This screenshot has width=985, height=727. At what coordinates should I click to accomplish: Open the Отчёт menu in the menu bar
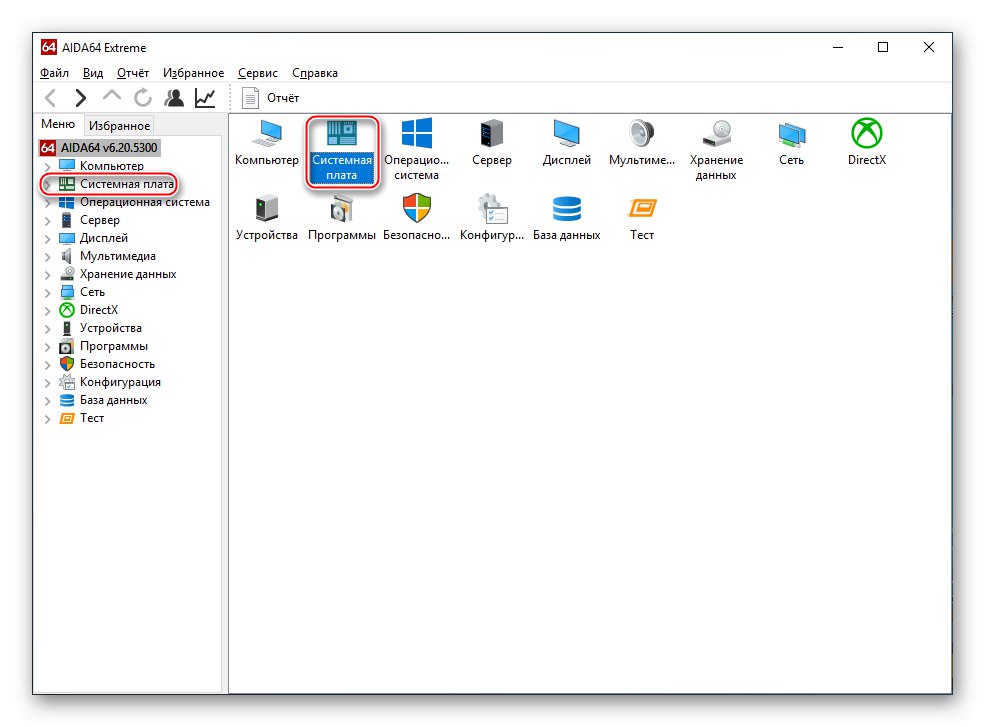pyautogui.click(x=133, y=73)
